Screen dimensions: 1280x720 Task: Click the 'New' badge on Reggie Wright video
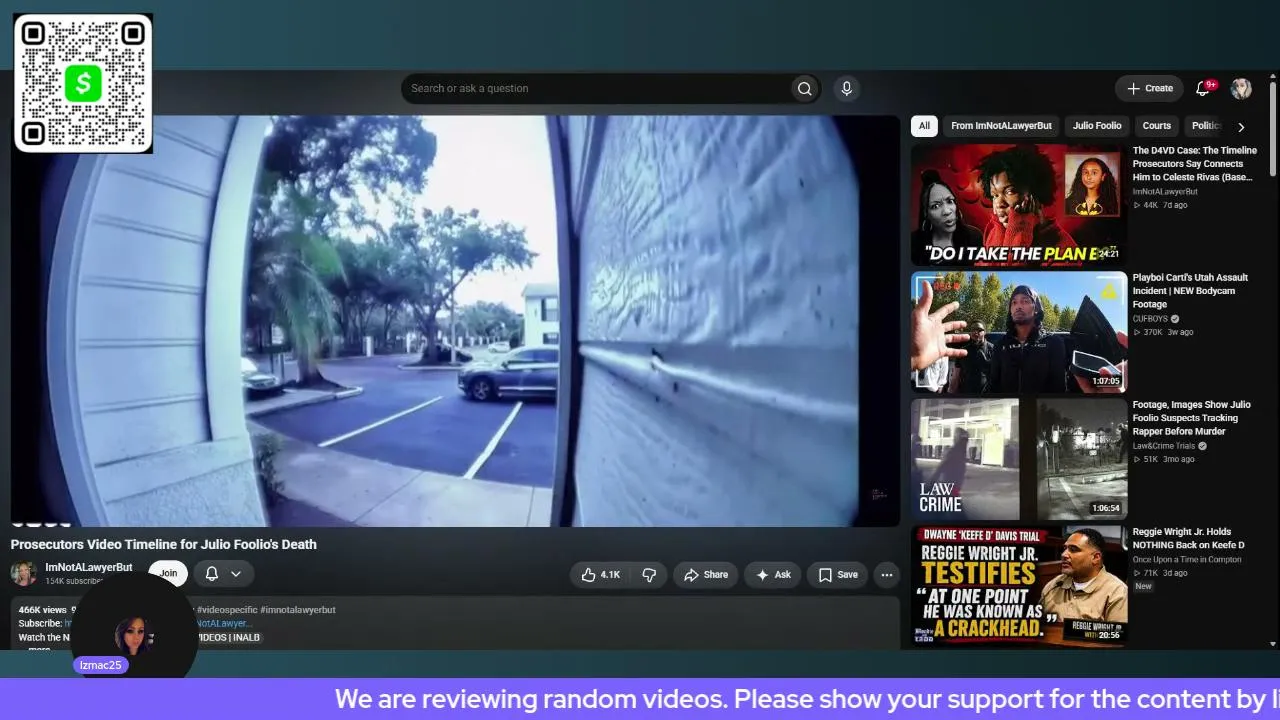click(x=1143, y=586)
